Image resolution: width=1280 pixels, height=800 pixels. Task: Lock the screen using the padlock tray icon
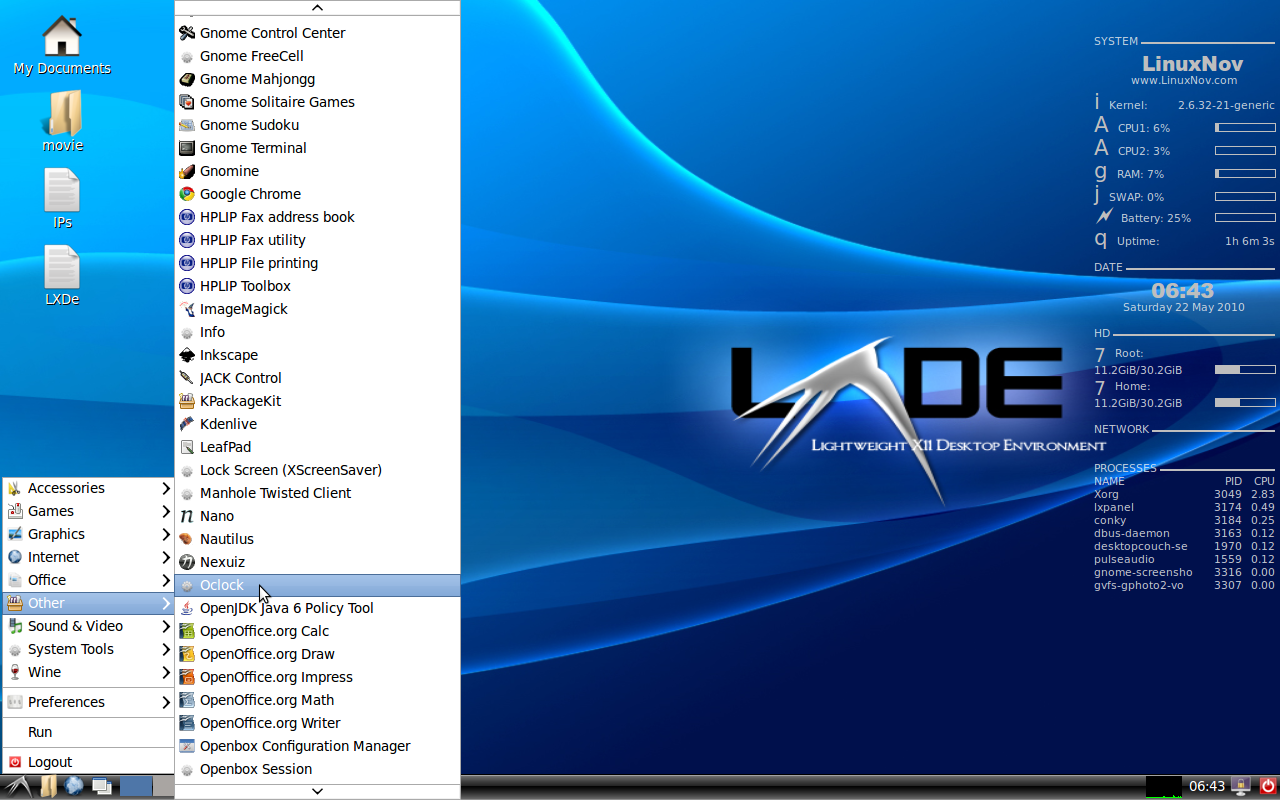1240,786
